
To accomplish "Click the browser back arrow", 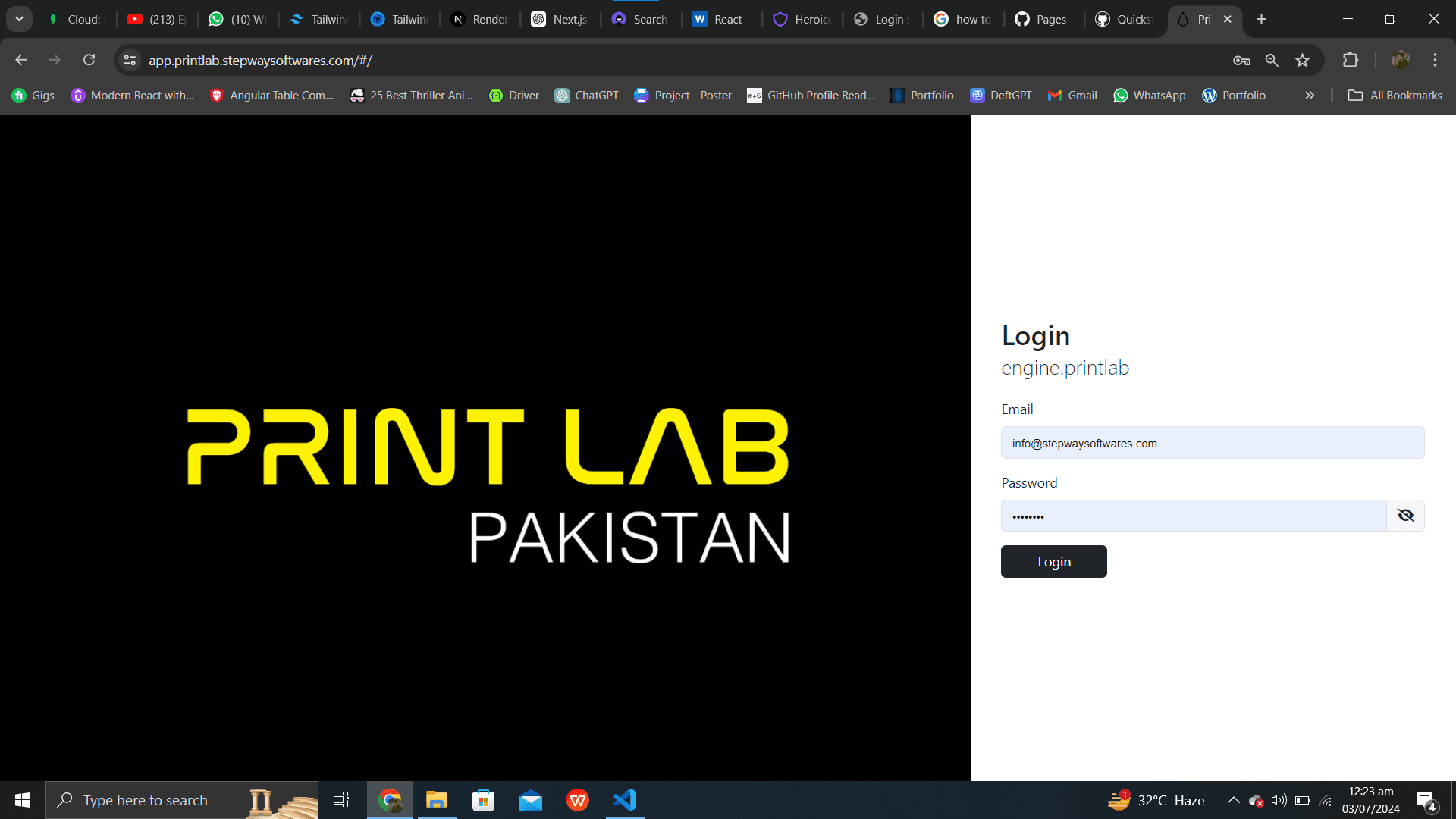I will click(20, 60).
